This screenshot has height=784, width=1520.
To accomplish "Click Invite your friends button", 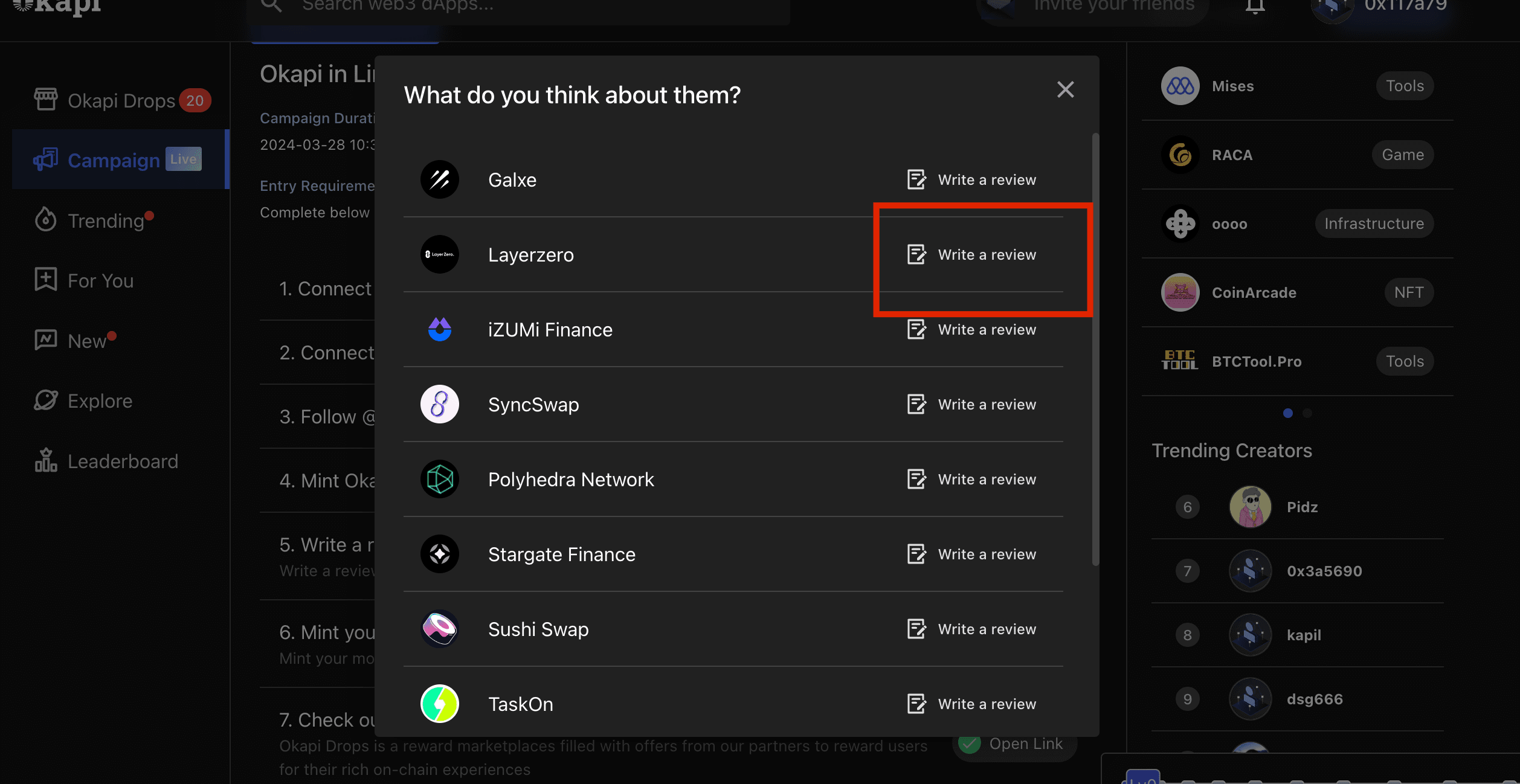I will [x=1092, y=8].
